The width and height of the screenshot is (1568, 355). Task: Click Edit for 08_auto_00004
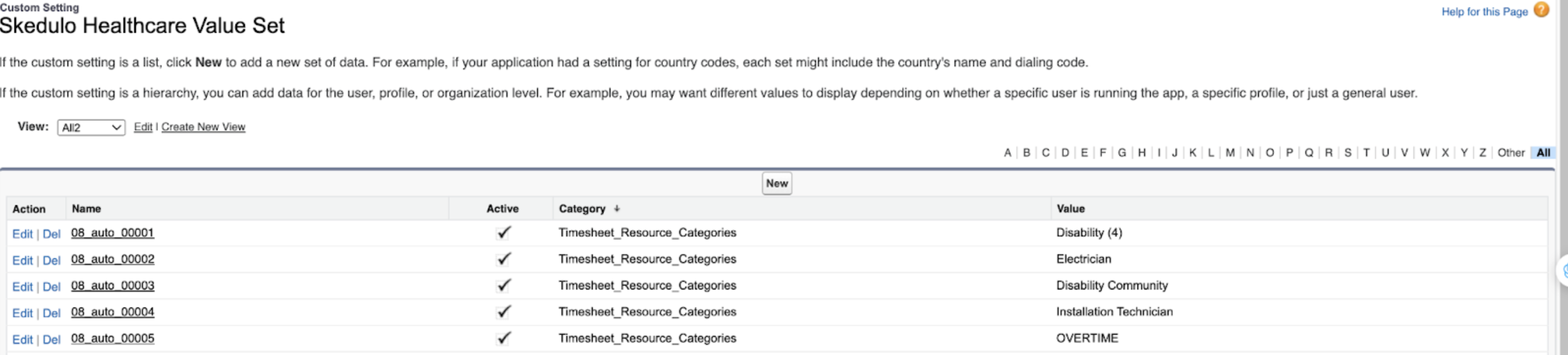pos(23,313)
